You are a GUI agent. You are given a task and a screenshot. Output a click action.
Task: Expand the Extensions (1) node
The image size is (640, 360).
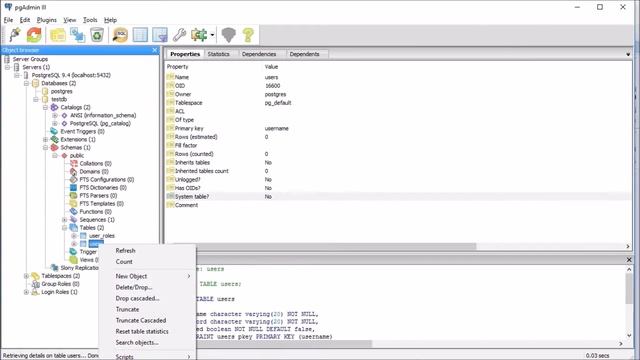pos(45,140)
